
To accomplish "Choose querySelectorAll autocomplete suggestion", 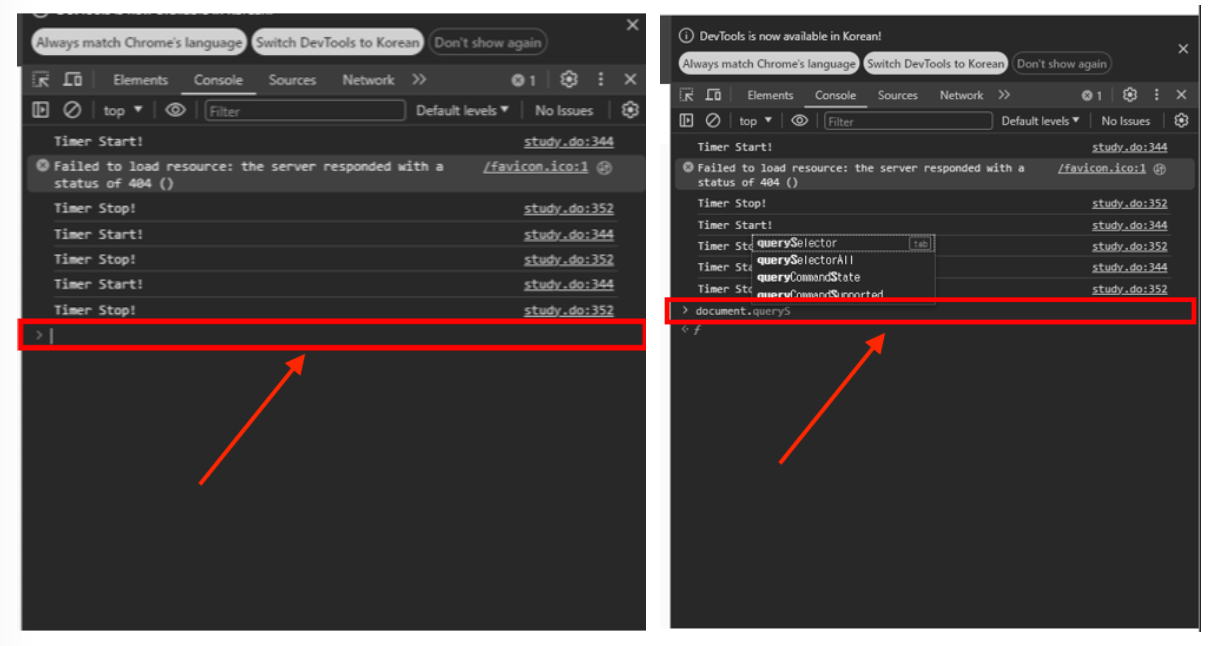I will pyautogui.click(x=843, y=260).
